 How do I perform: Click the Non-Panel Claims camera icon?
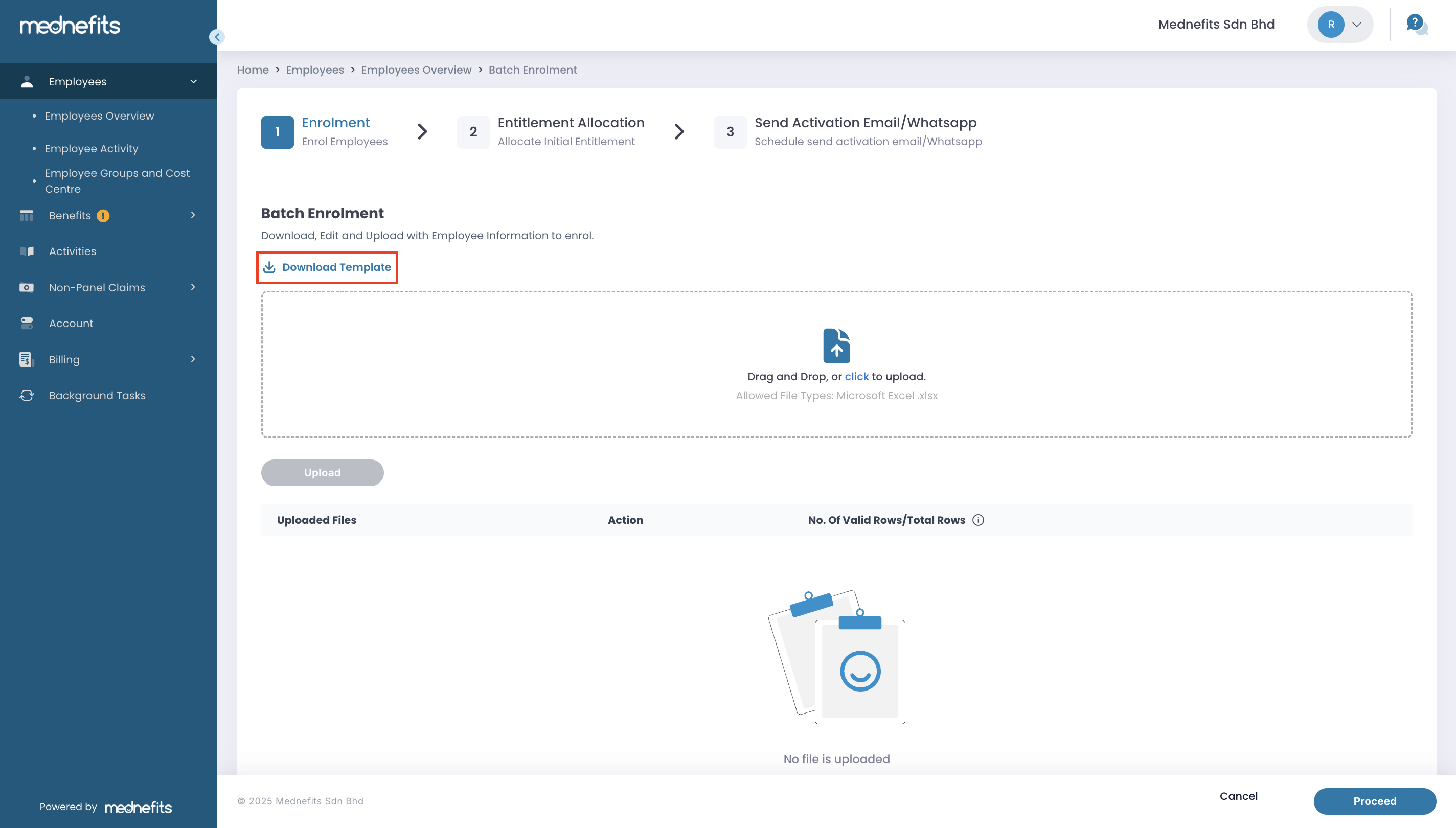26,287
